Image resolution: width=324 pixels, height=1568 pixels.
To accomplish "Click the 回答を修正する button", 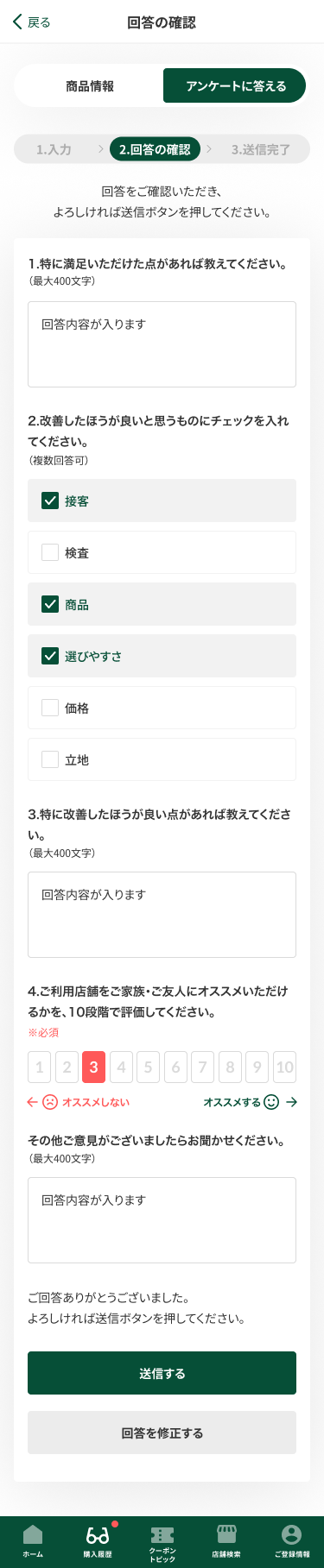I will tap(162, 1433).
